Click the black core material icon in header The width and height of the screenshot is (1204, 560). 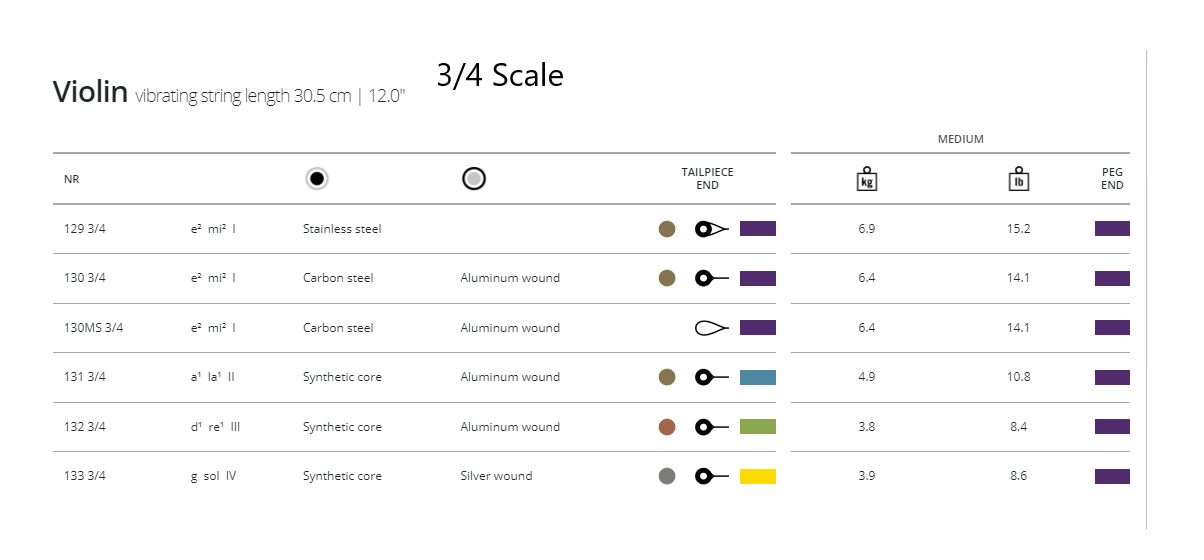click(317, 179)
